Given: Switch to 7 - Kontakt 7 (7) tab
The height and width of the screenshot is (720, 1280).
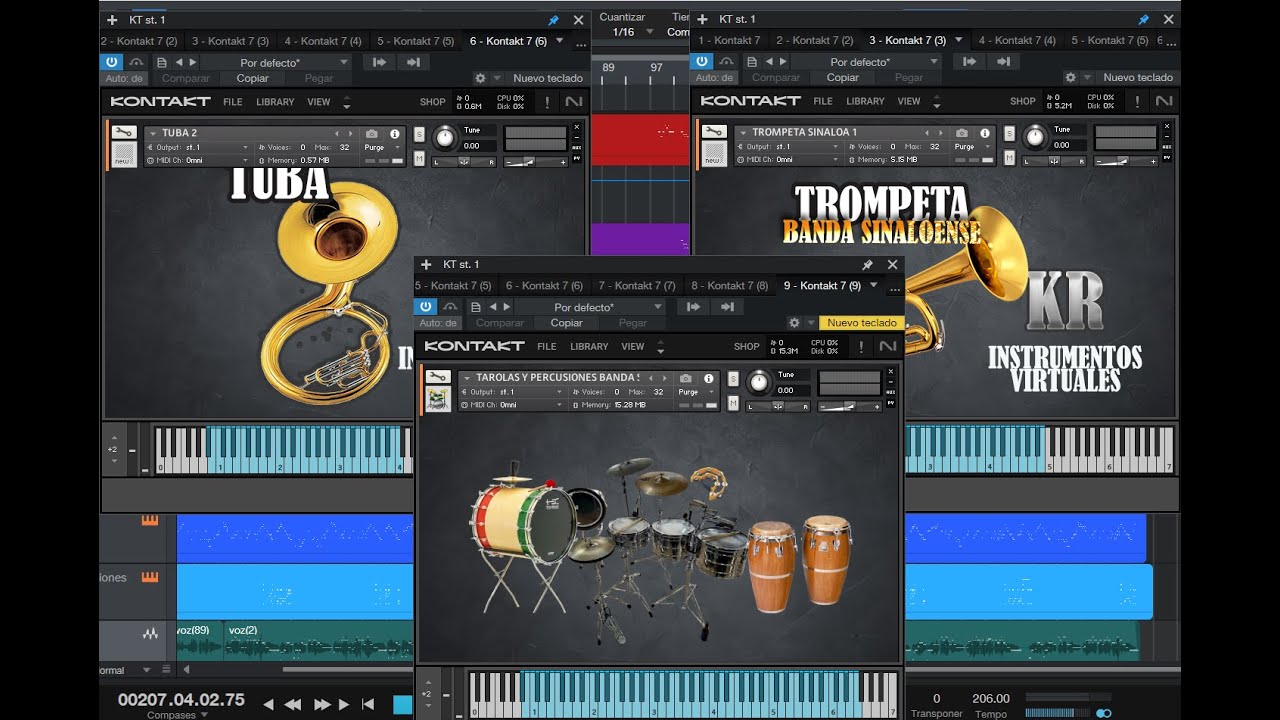Looking at the screenshot, I should pos(637,286).
